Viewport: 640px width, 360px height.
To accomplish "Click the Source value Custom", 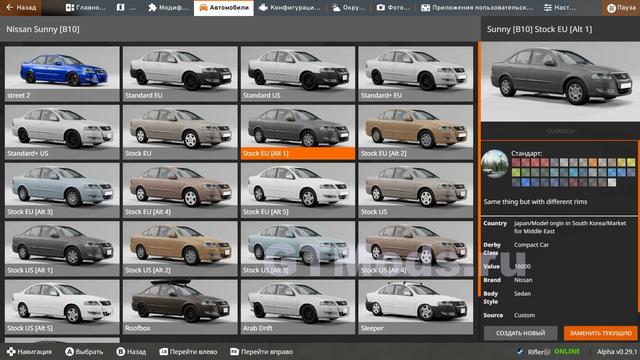I will (524, 315).
